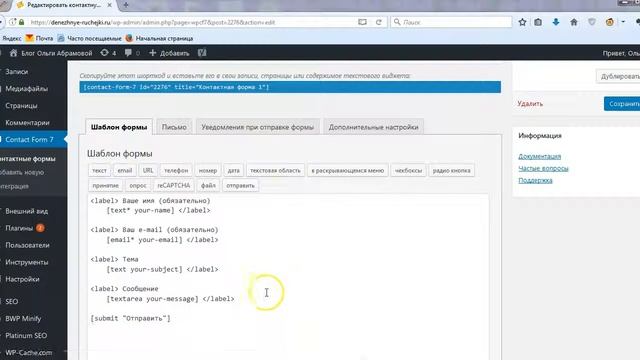Insert чекбоксы tag button
Viewport: 640px width, 360px height.
pos(408,171)
